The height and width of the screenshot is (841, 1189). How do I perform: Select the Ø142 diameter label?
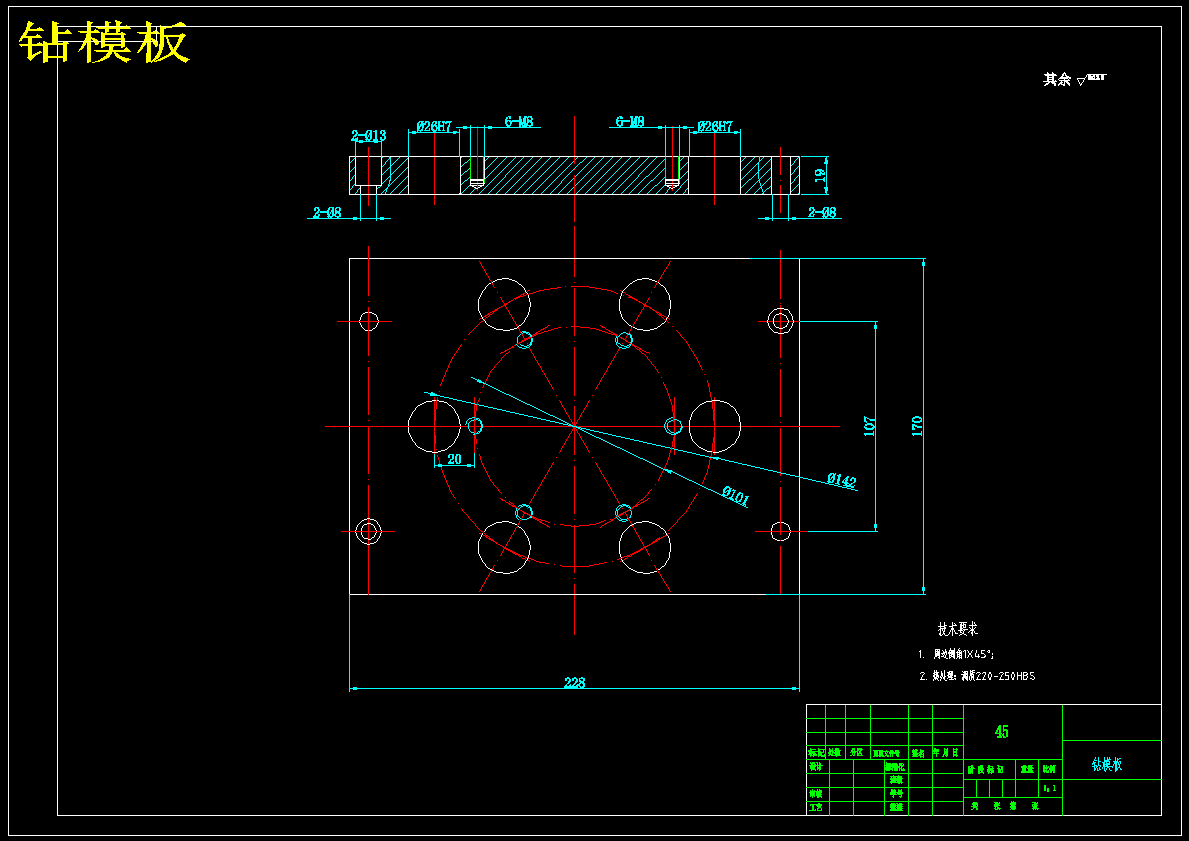842,480
